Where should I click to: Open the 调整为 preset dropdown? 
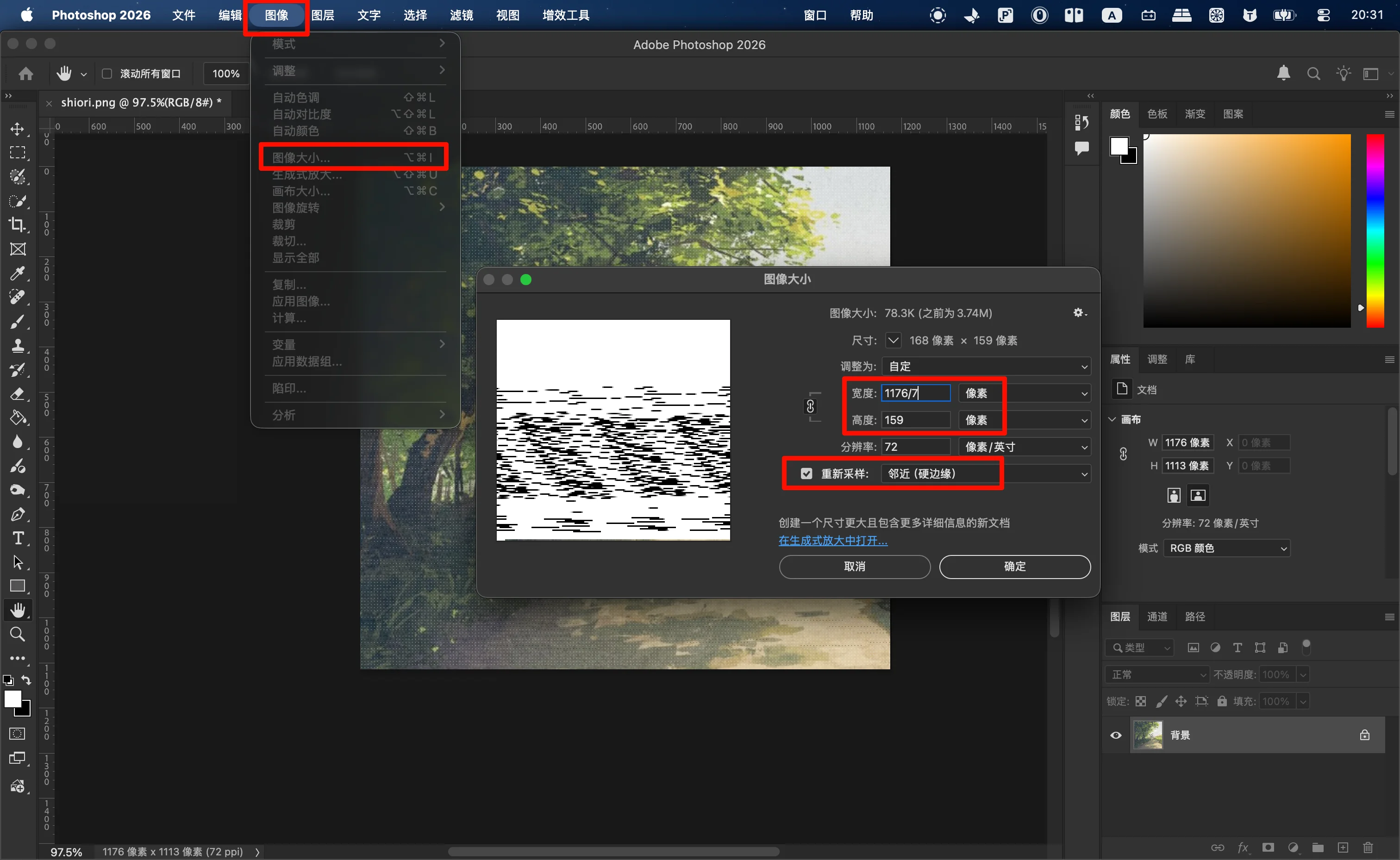pyautogui.click(x=985, y=366)
